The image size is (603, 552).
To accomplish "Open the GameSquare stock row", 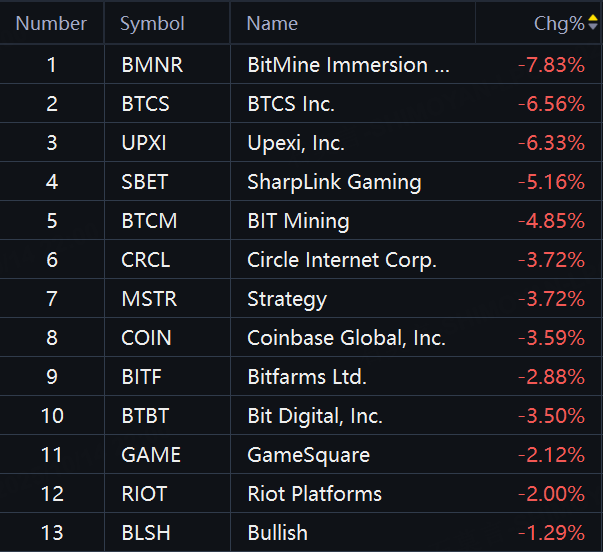I will point(301,455).
